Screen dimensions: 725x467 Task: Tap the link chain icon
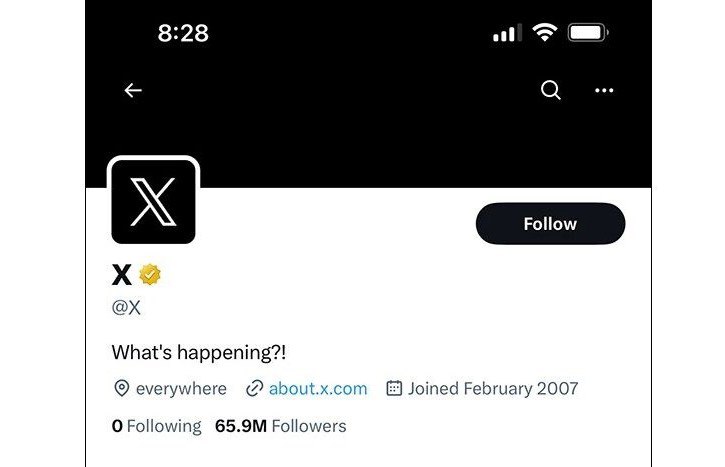[254, 388]
